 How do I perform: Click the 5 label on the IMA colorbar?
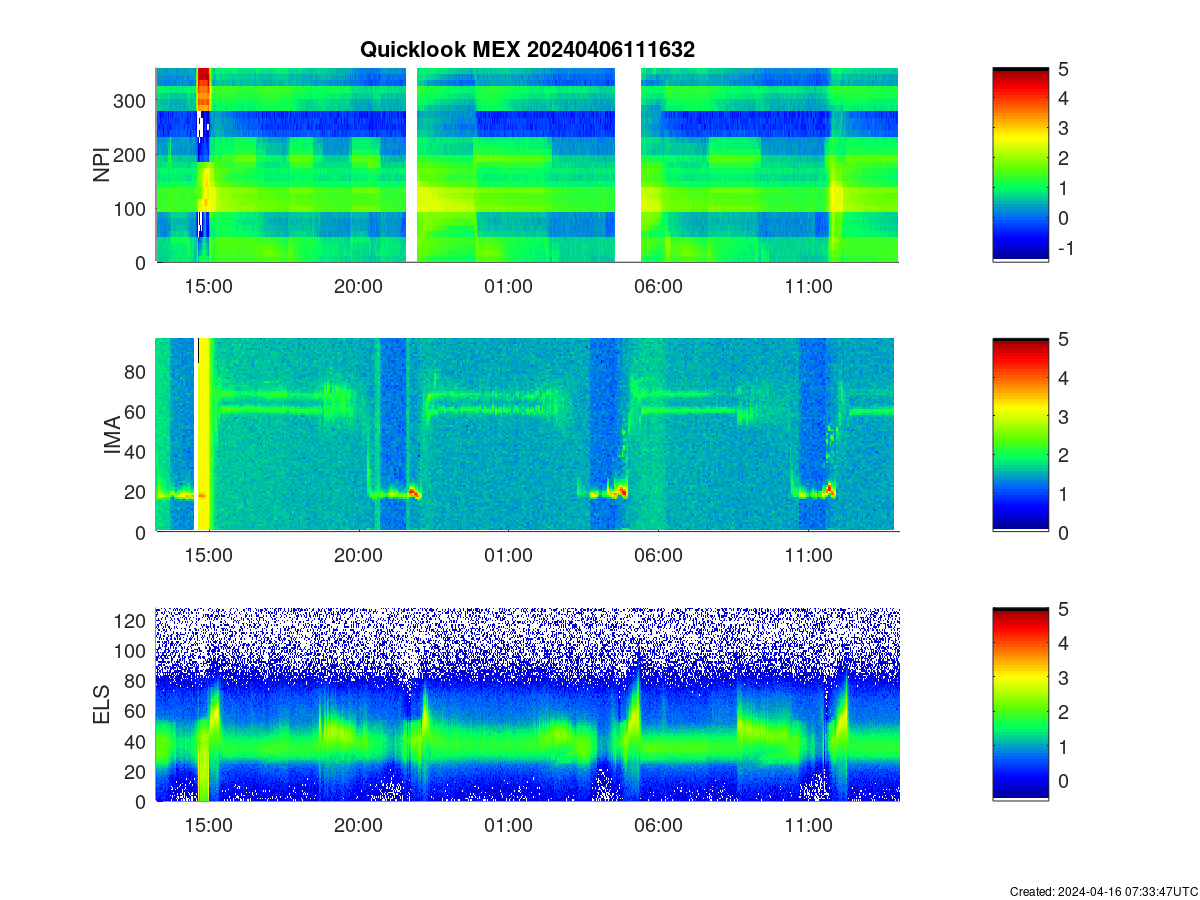tap(1062, 339)
